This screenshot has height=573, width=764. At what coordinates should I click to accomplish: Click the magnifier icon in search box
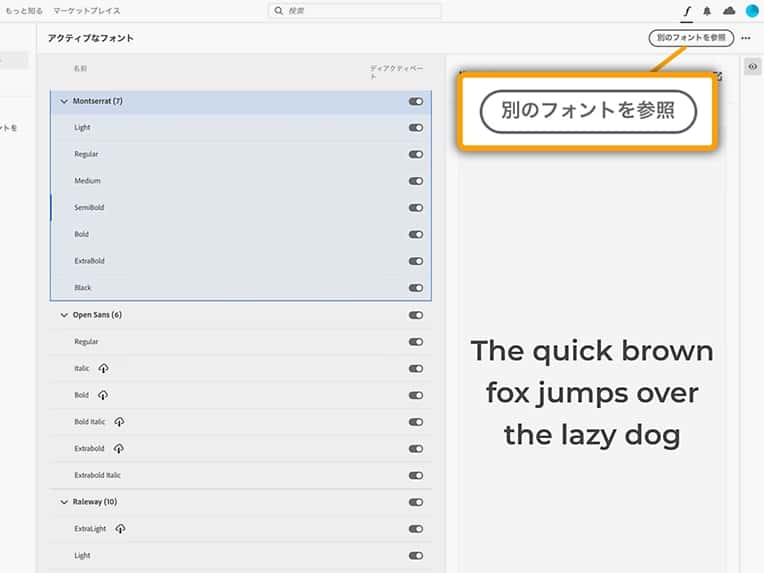pos(278,11)
